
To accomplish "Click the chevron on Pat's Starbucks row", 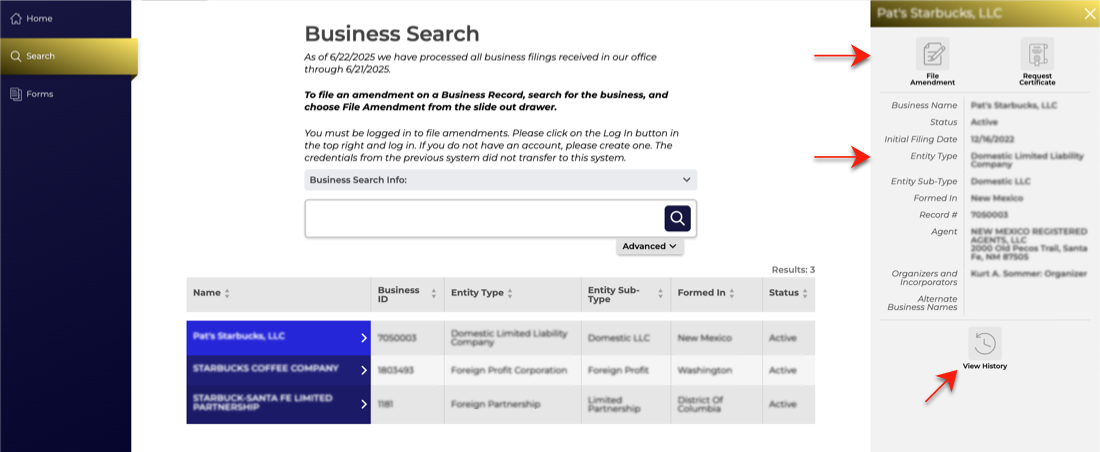I will click(363, 338).
